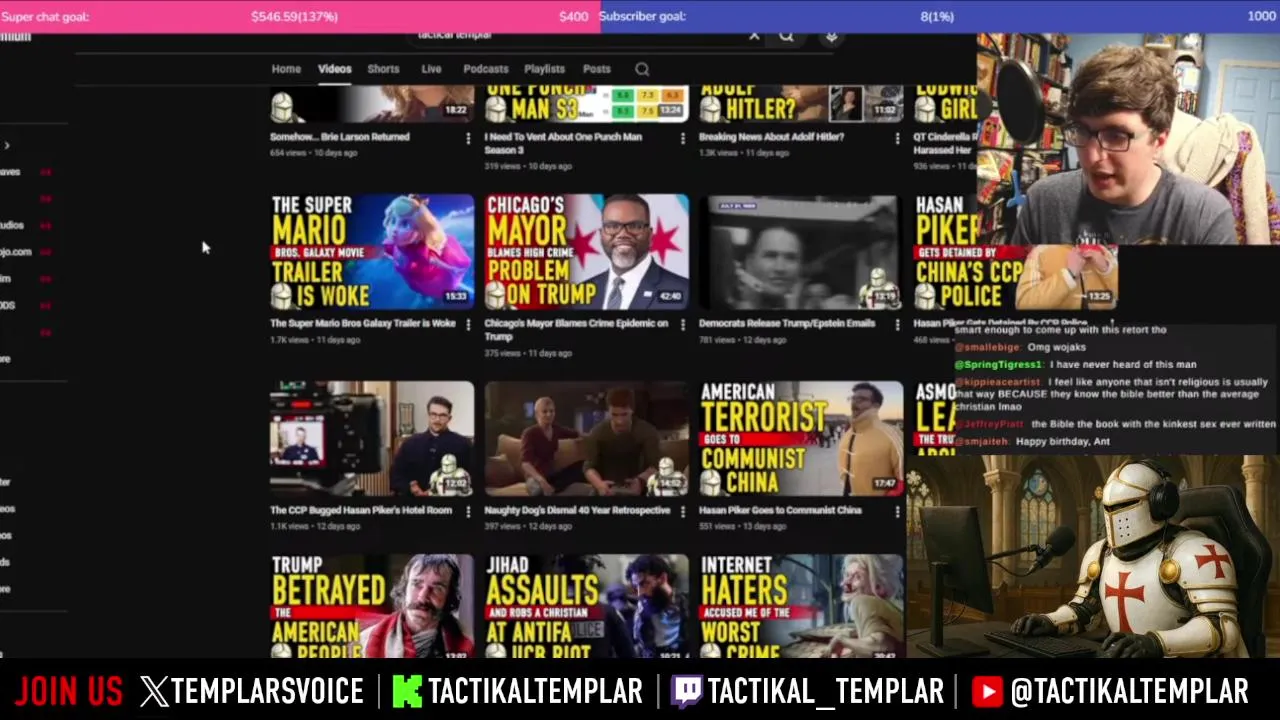The image size is (1280, 720).
Task: Open 'I Need To Vent About One Punch Man' title
Action: click(563, 143)
